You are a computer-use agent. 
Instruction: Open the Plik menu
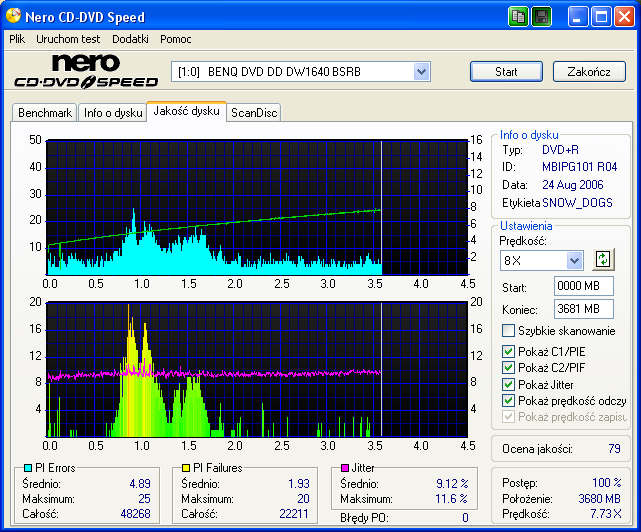point(17,39)
